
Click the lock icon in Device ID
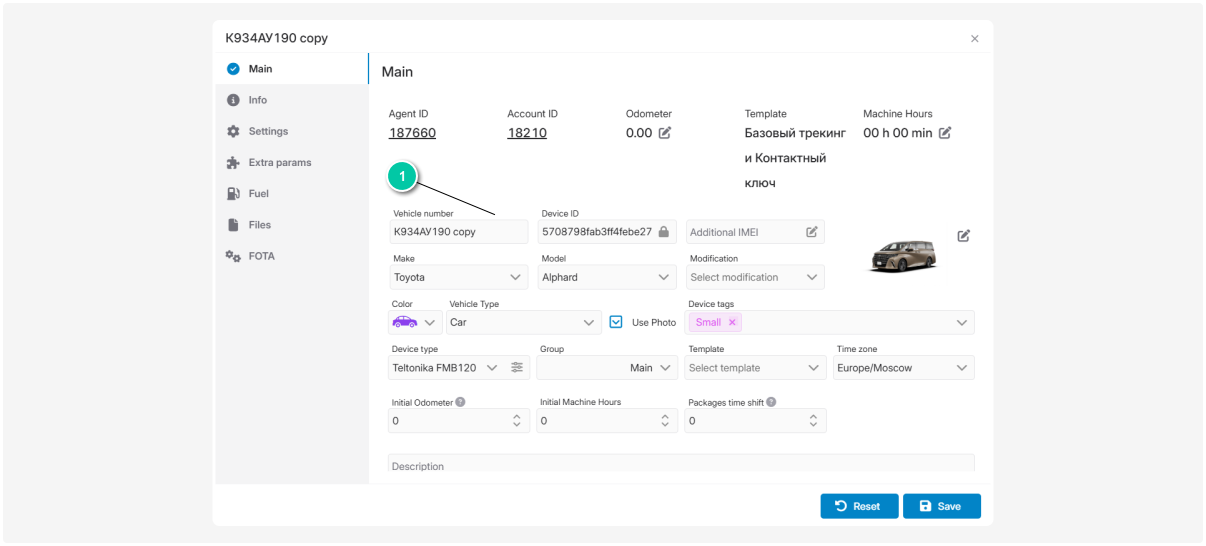[663, 232]
